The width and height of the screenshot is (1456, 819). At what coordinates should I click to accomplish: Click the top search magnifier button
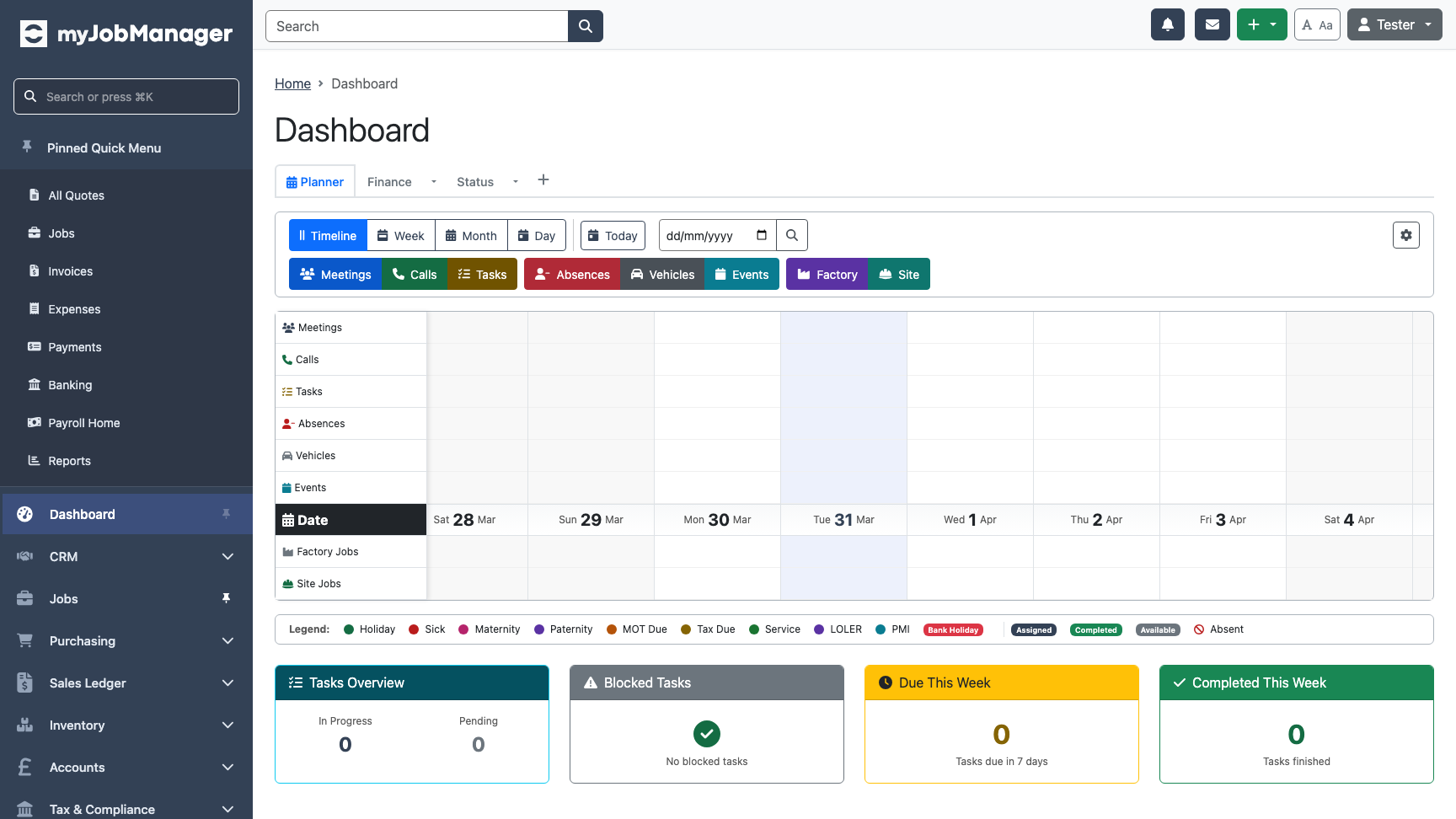pyautogui.click(x=586, y=26)
